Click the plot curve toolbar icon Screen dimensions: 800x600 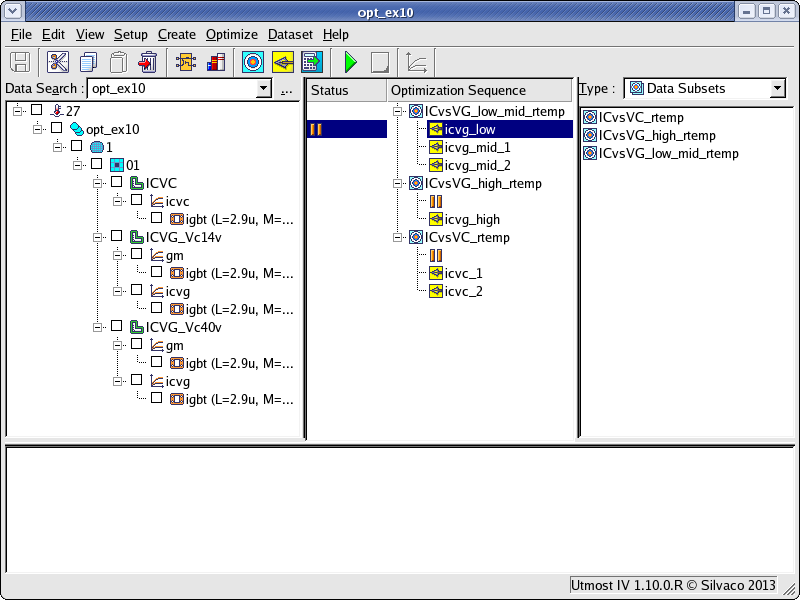[417, 62]
